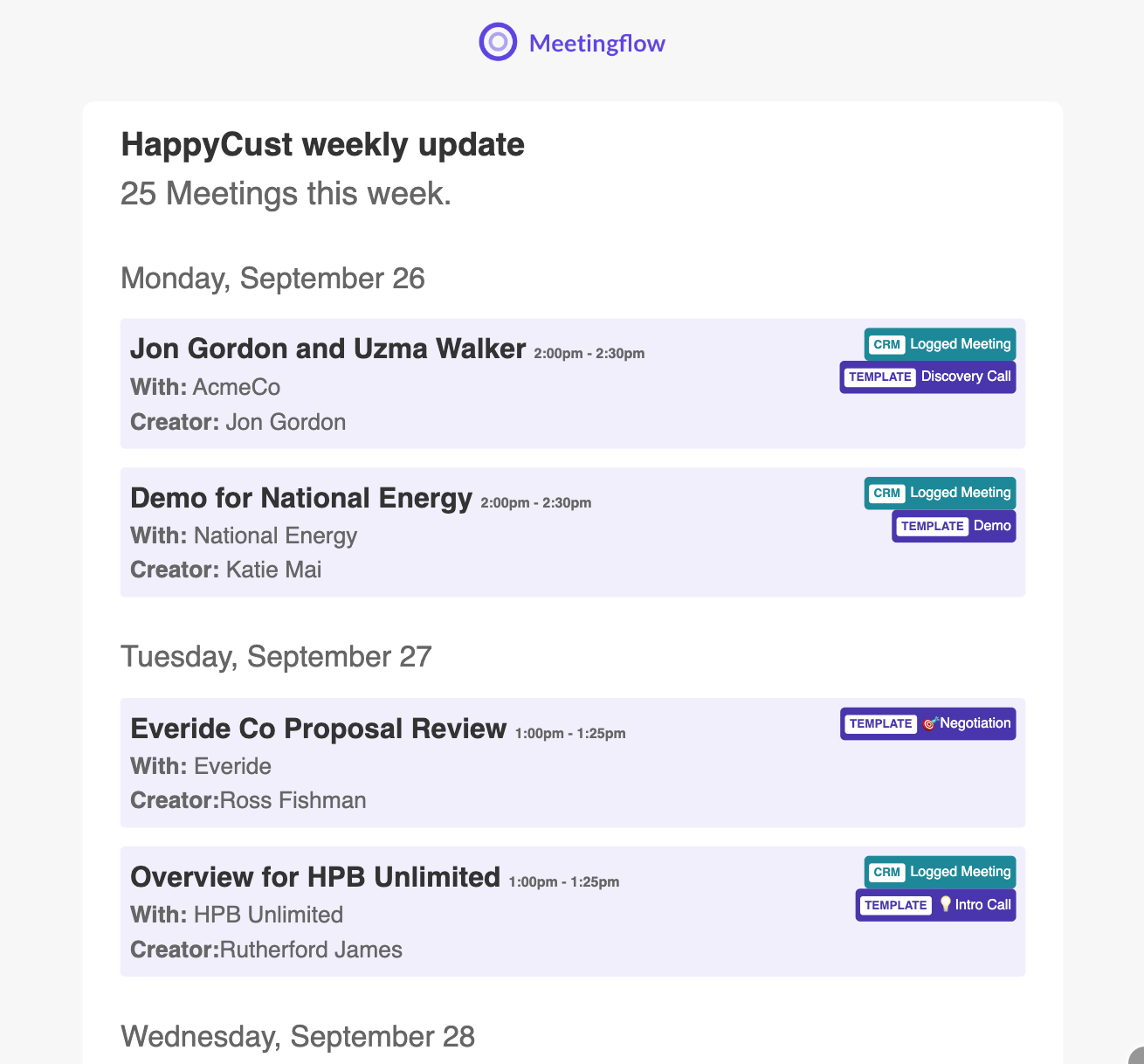Click the gray circle at bottom-right corner
1144x1064 pixels.
pyautogui.click(x=1136, y=1055)
